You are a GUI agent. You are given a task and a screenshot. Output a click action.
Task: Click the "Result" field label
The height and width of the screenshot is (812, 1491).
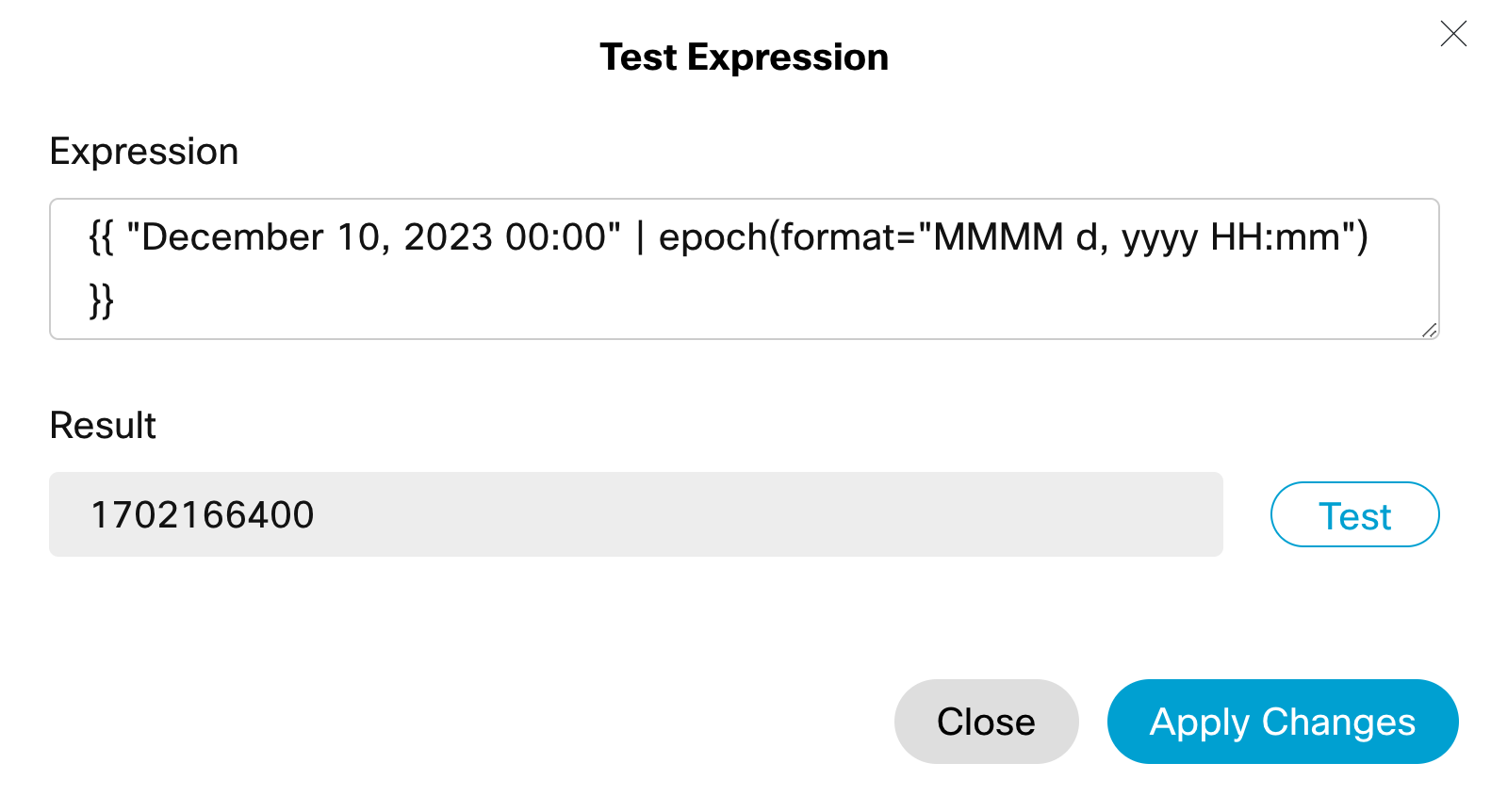[x=103, y=426]
